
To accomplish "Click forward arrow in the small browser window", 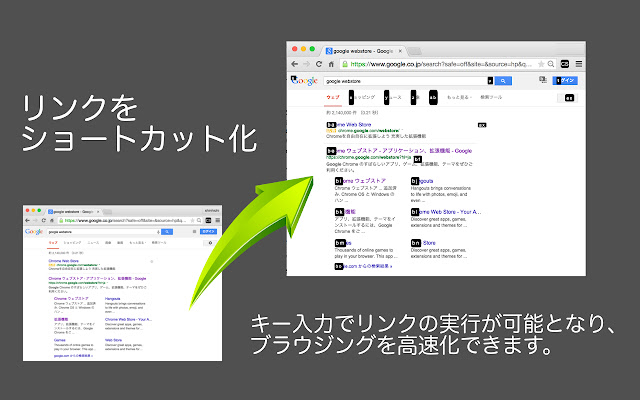I will pyautogui.click(x=36, y=220).
